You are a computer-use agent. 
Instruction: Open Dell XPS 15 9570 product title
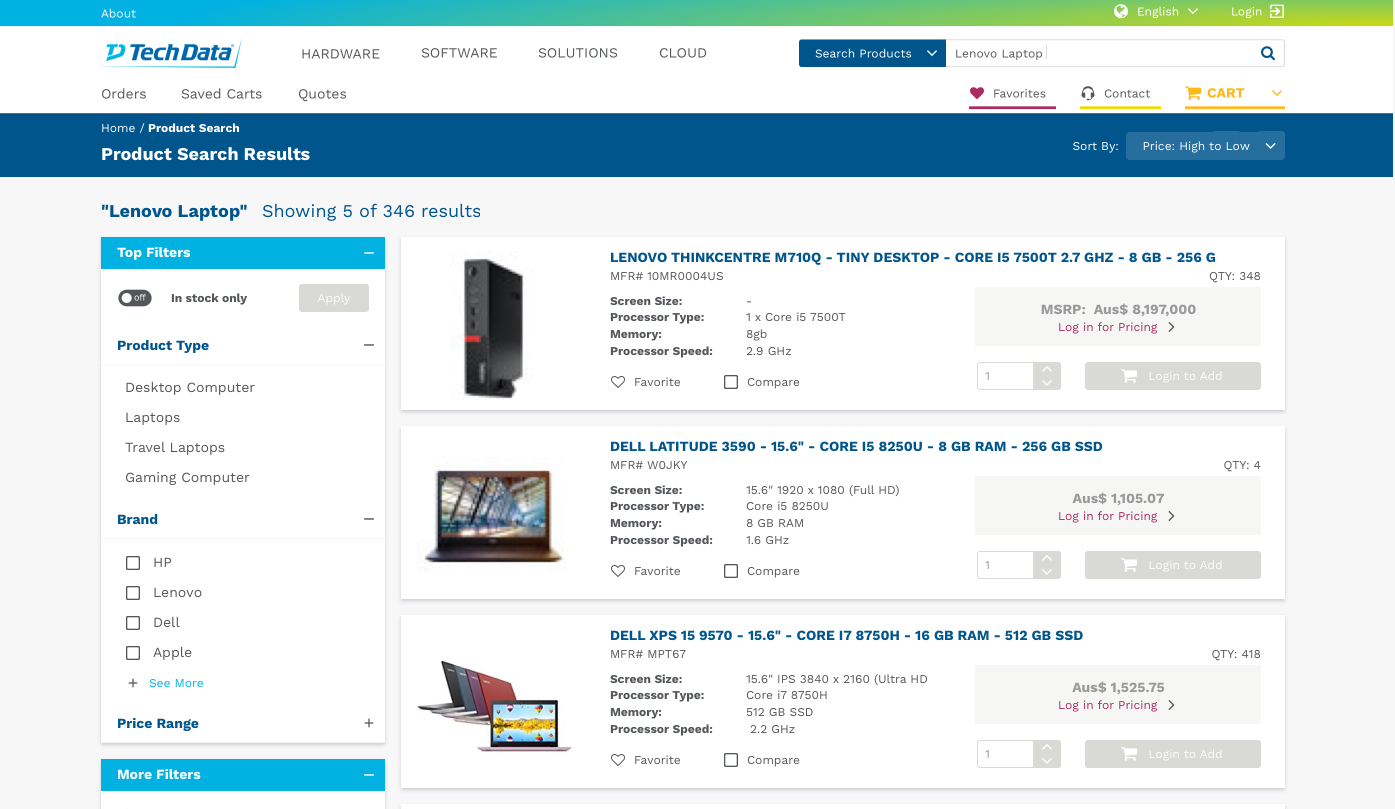[x=846, y=635]
